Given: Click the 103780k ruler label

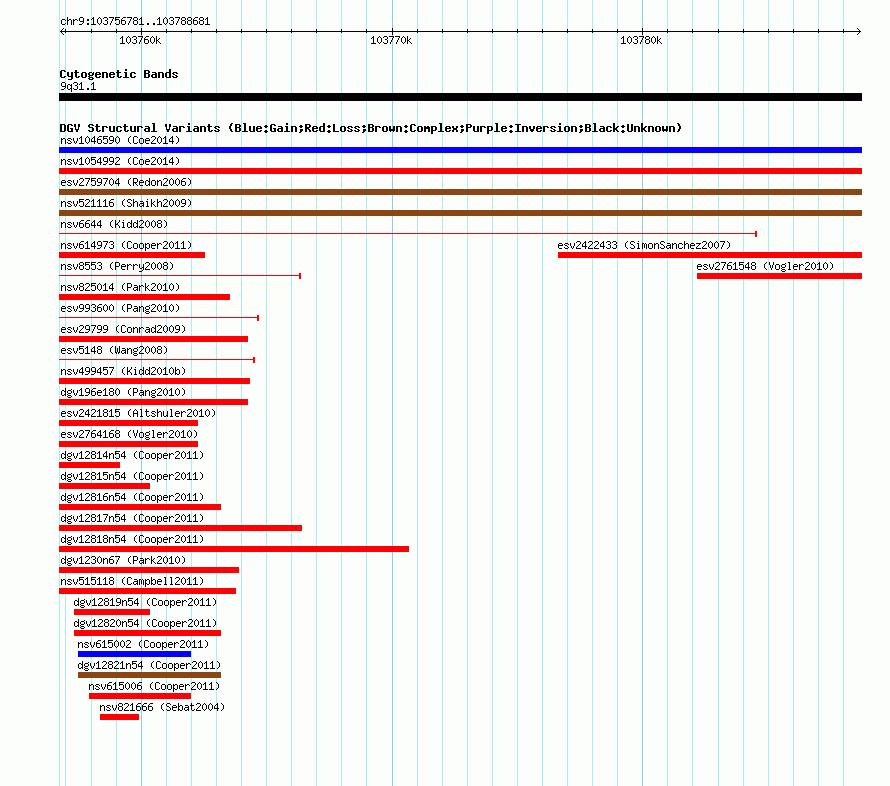Looking at the screenshot, I should (641, 40).
